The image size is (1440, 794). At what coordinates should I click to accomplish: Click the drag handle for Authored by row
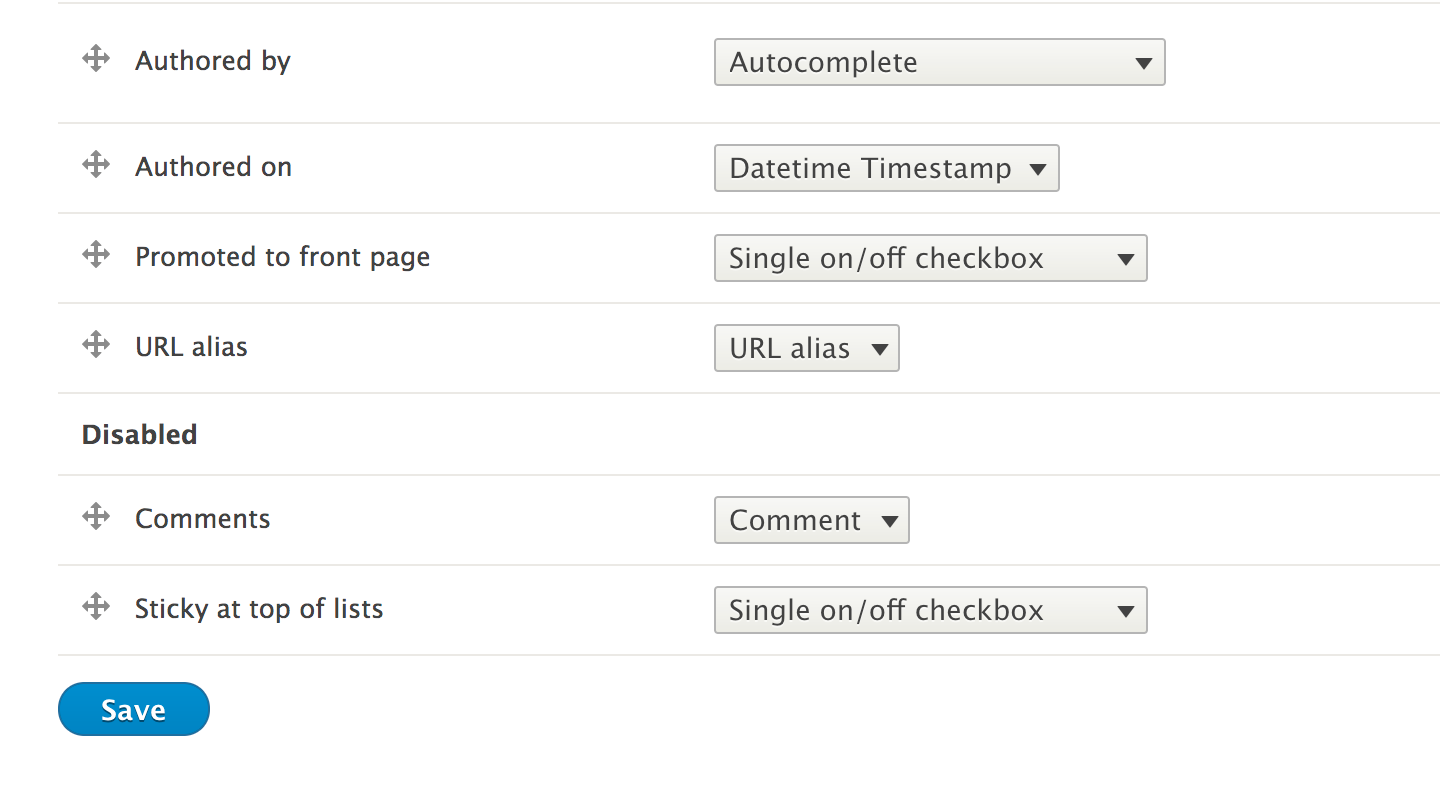[x=96, y=60]
